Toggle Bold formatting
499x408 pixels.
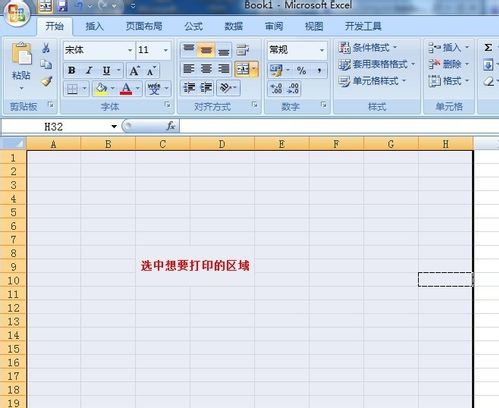click(72, 70)
